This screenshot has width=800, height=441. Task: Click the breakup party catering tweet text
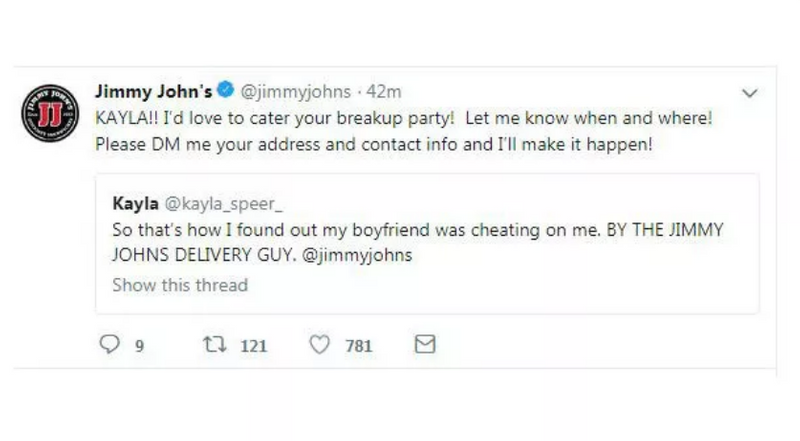point(404,118)
